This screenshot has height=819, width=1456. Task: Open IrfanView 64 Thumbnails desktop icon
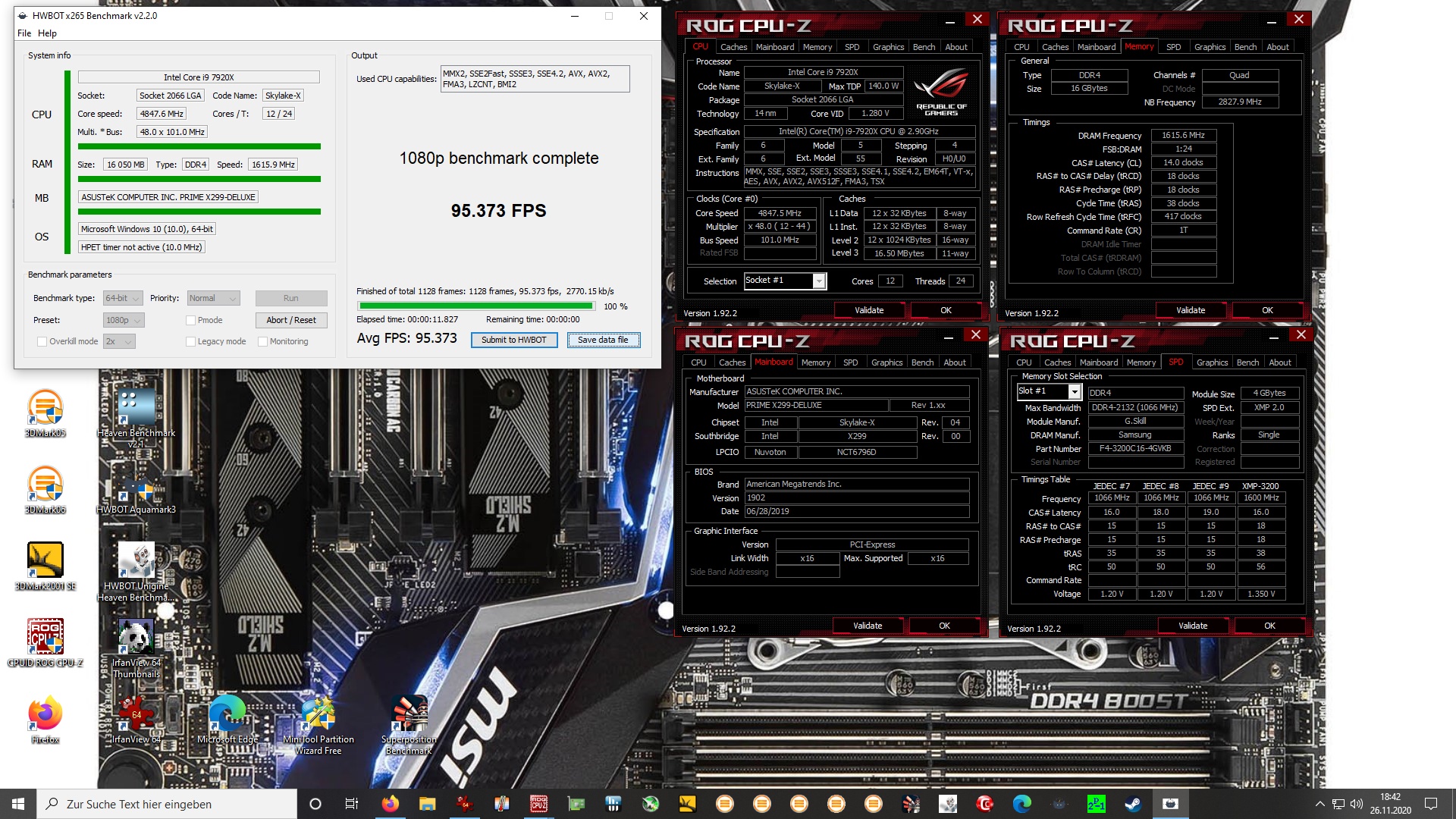point(136,648)
